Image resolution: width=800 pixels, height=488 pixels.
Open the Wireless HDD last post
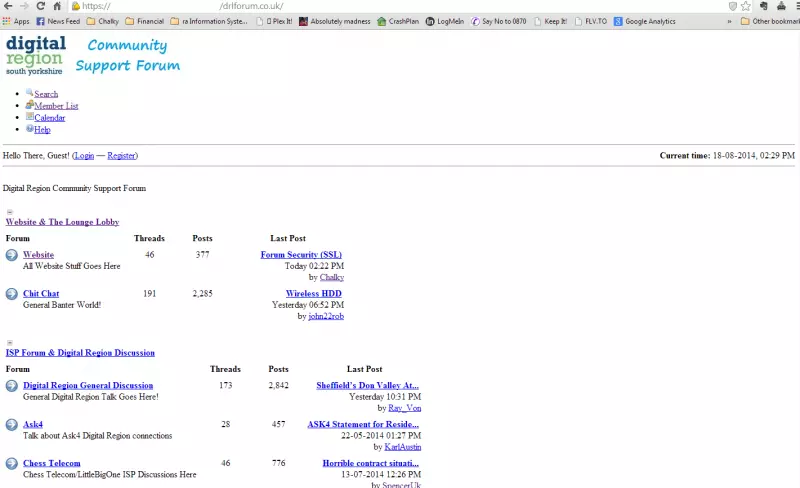pos(313,294)
